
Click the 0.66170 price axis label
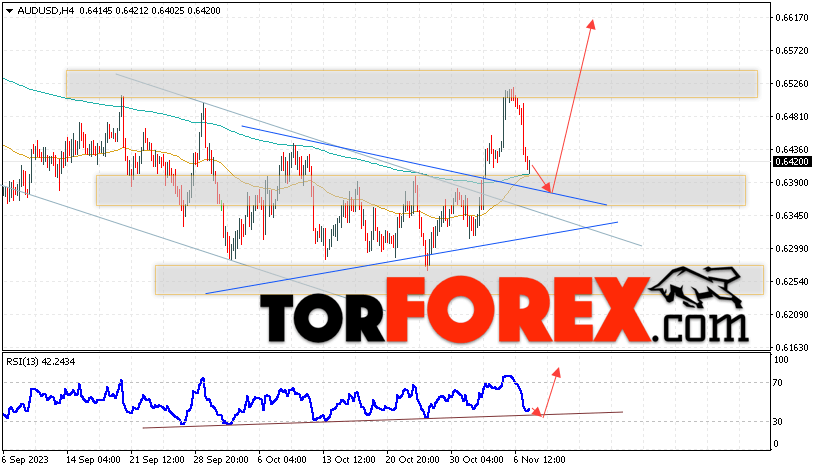coord(792,18)
